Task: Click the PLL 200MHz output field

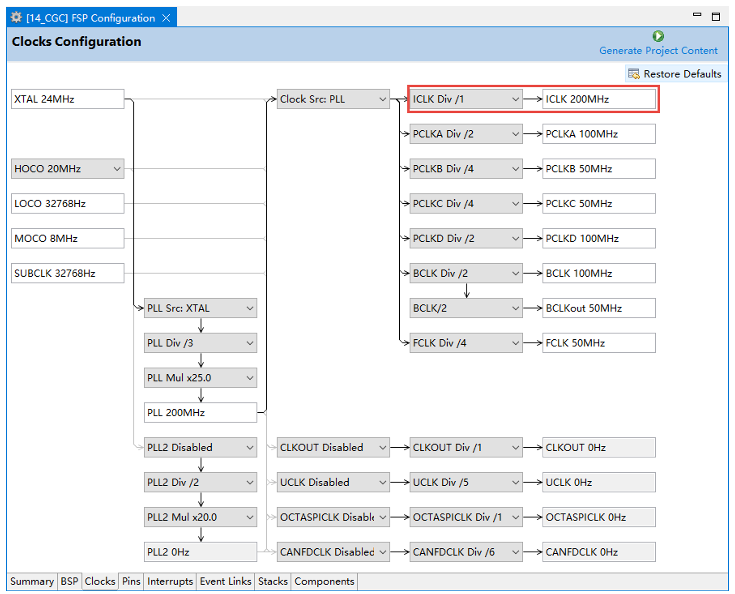Action: pyautogui.click(x=200, y=413)
